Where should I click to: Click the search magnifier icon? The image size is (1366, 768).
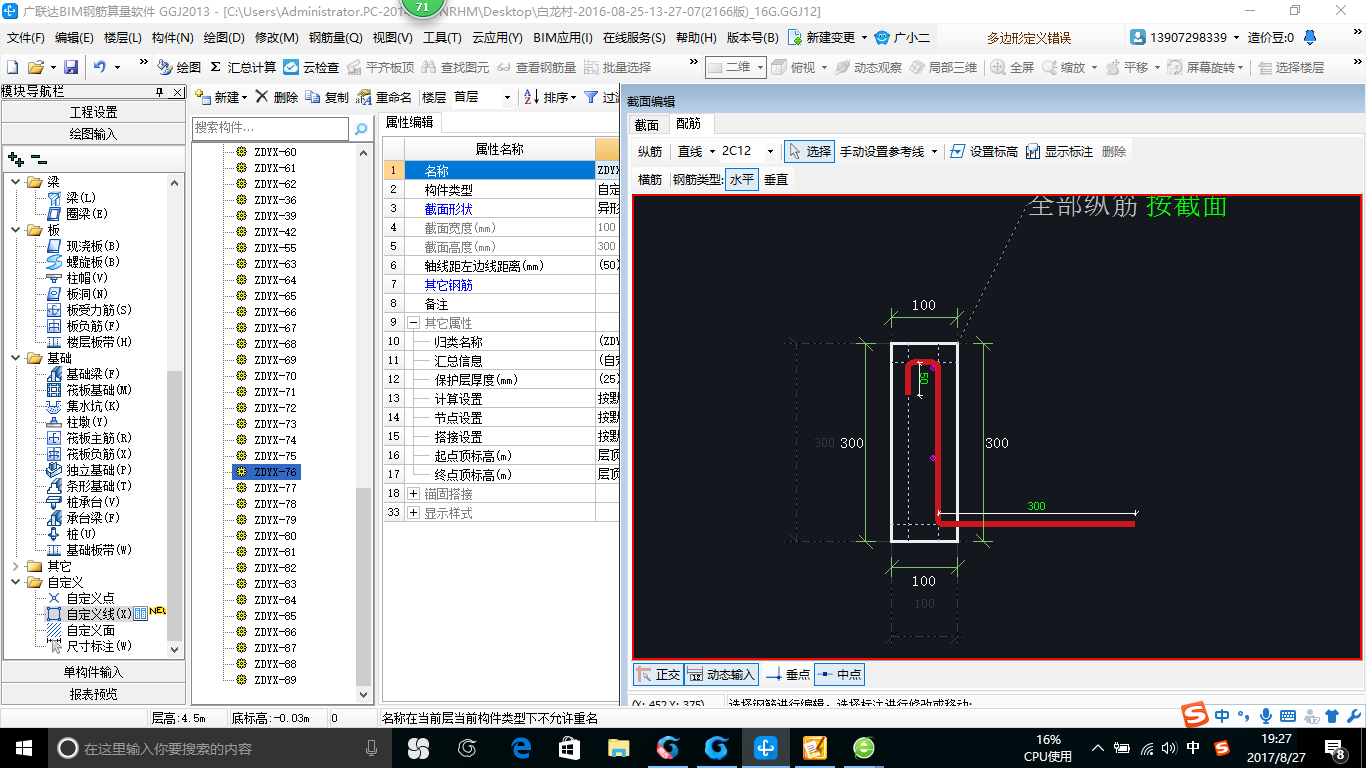pyautogui.click(x=361, y=129)
